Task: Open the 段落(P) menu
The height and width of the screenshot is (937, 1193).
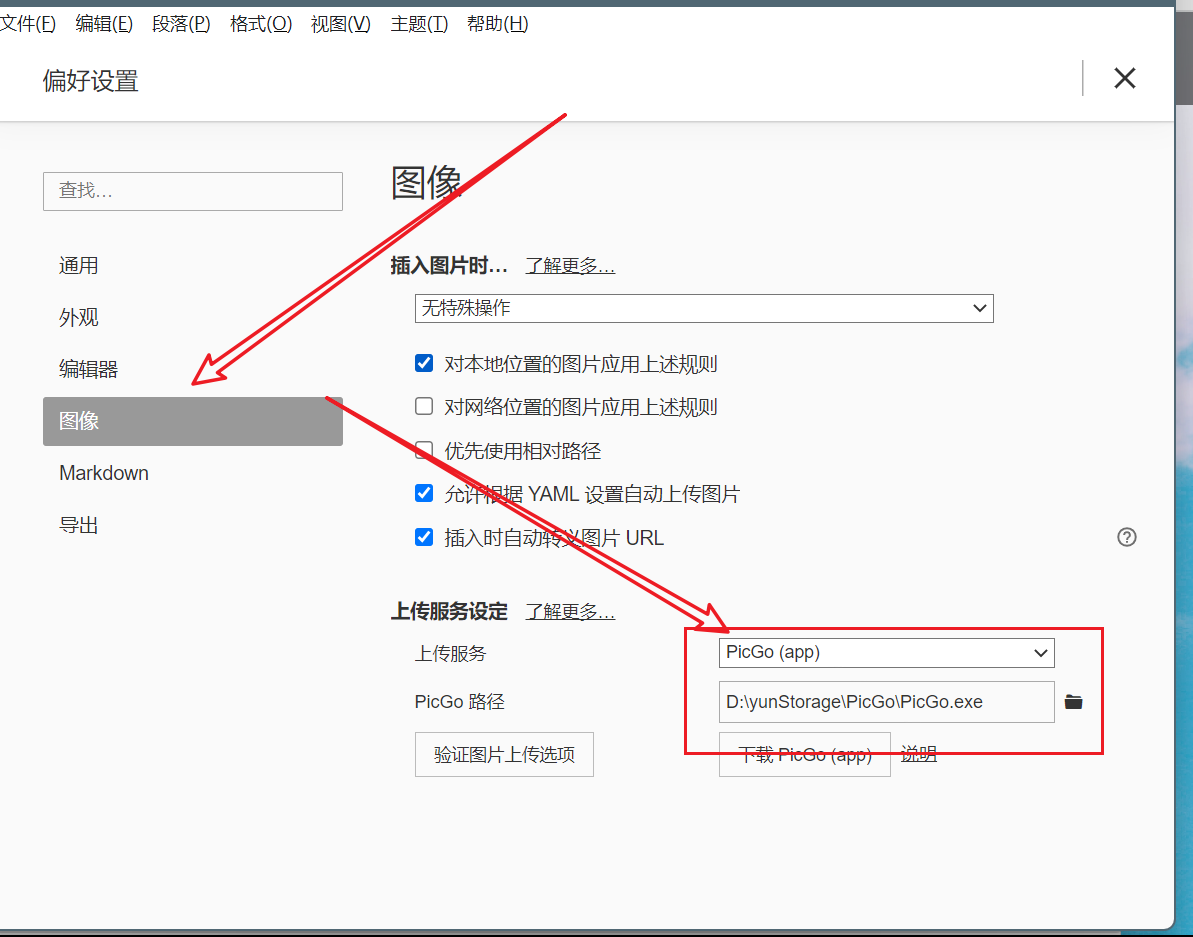Action: (181, 24)
